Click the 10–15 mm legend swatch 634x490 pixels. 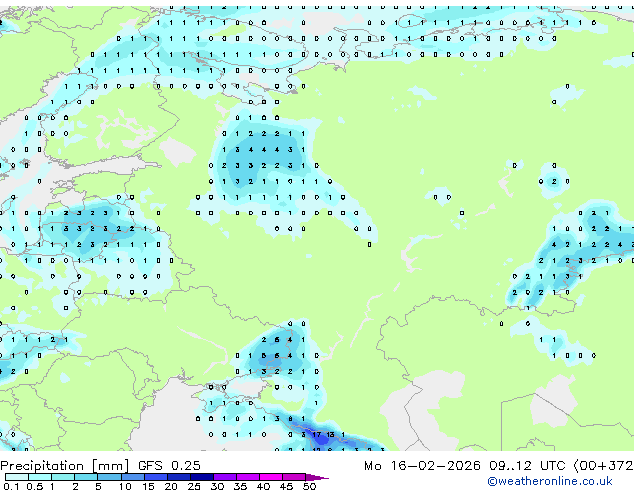click(132, 477)
